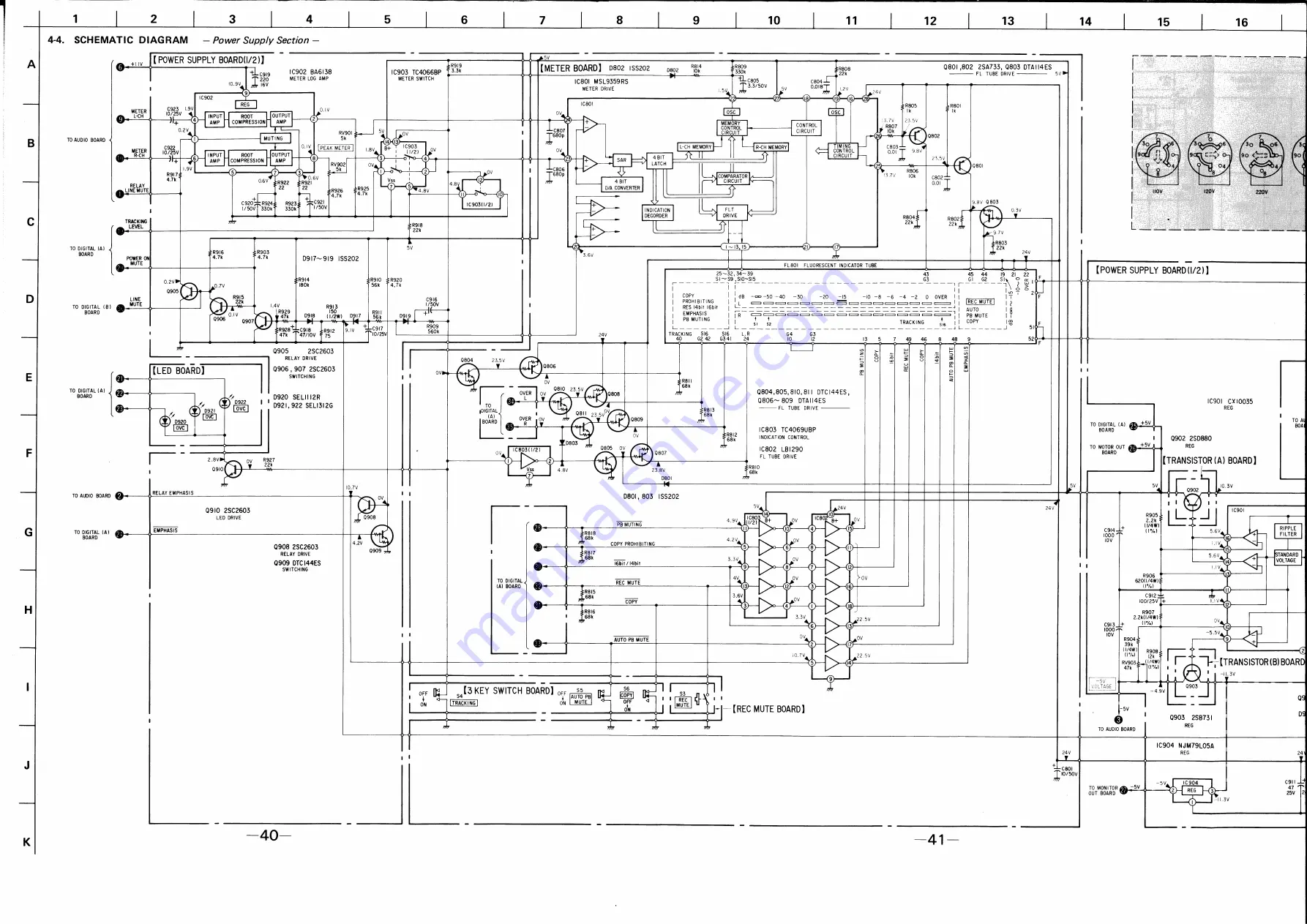Click the 'IC803 TC4069UBP' part label

click(787, 429)
